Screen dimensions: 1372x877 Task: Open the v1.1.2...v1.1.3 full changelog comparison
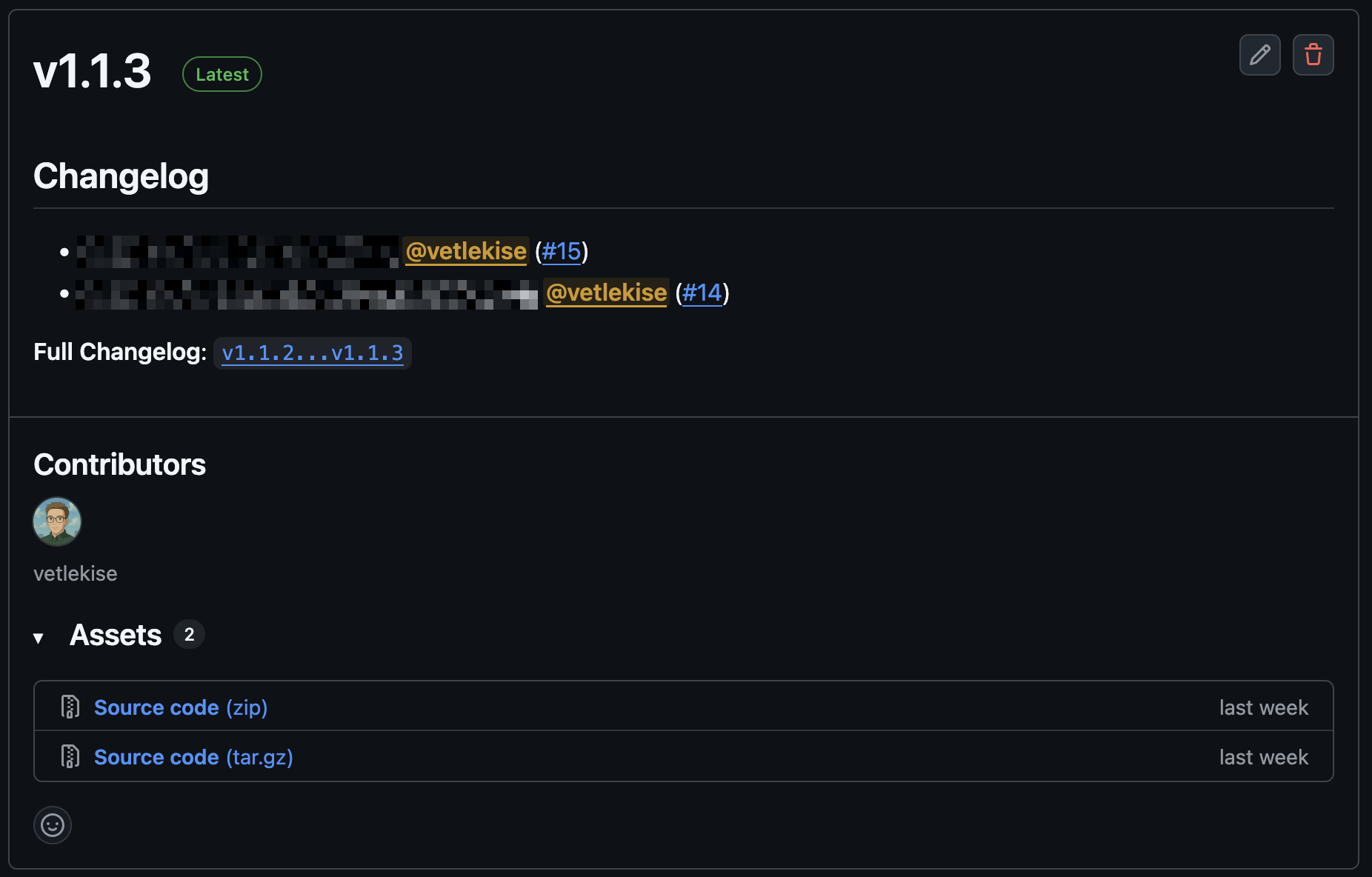tap(313, 353)
